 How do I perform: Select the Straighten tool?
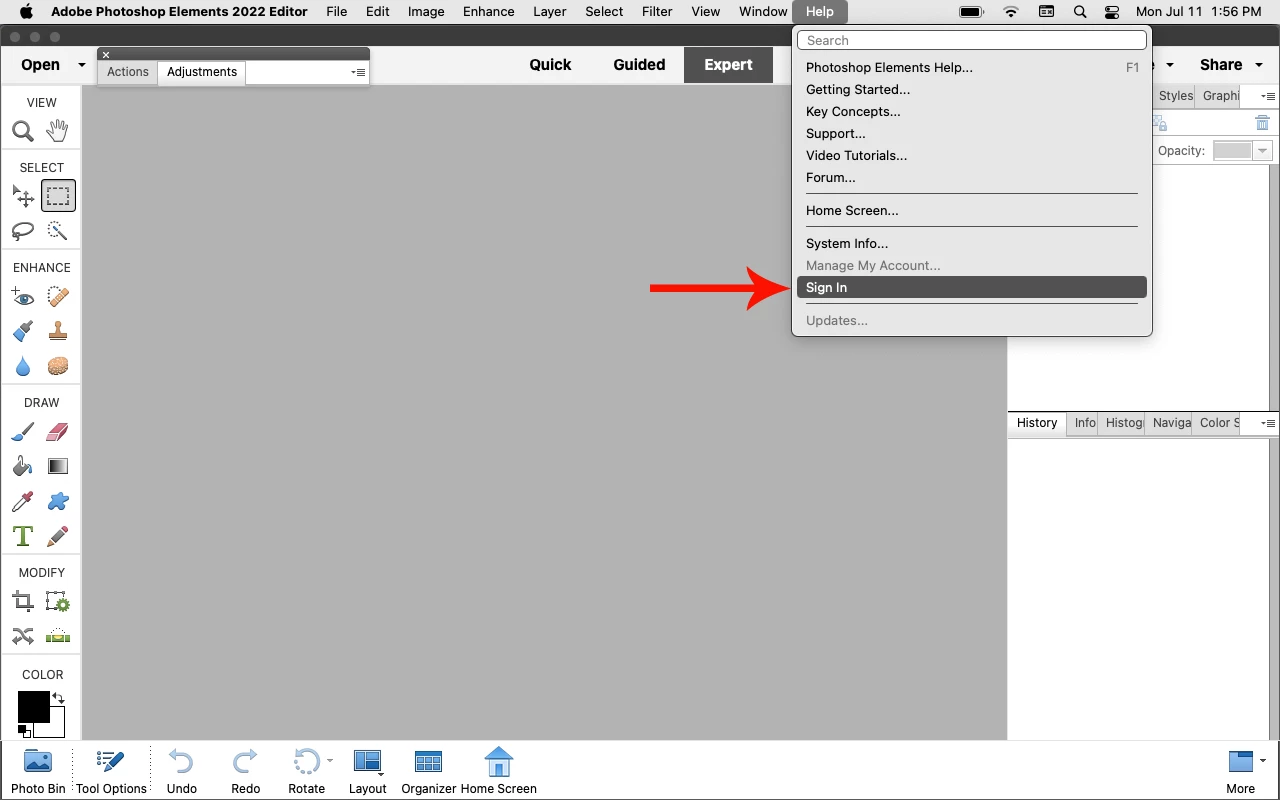58,636
